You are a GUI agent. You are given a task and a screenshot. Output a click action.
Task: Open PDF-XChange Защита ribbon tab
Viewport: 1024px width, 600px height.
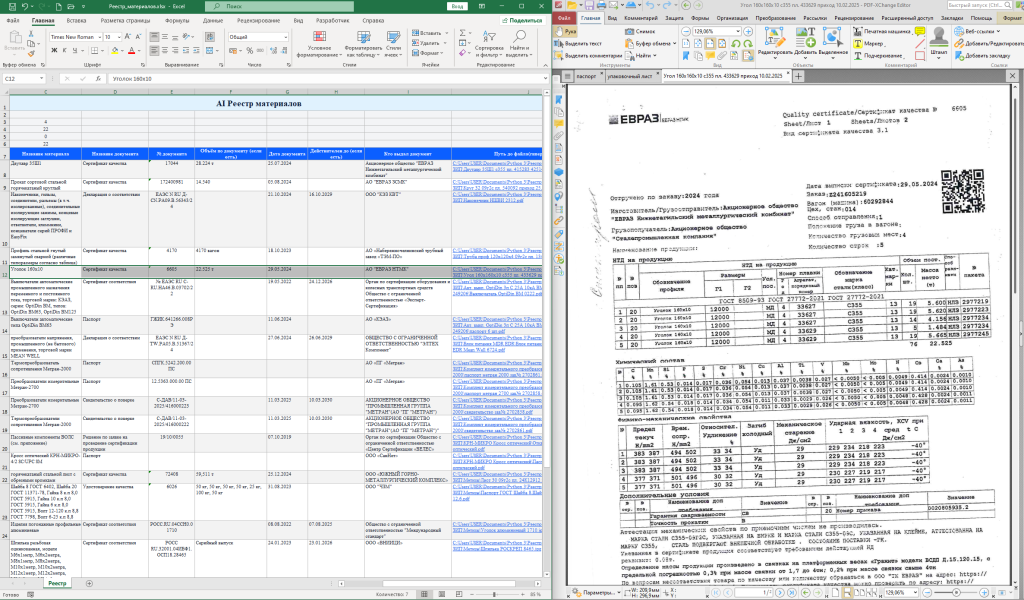point(674,18)
